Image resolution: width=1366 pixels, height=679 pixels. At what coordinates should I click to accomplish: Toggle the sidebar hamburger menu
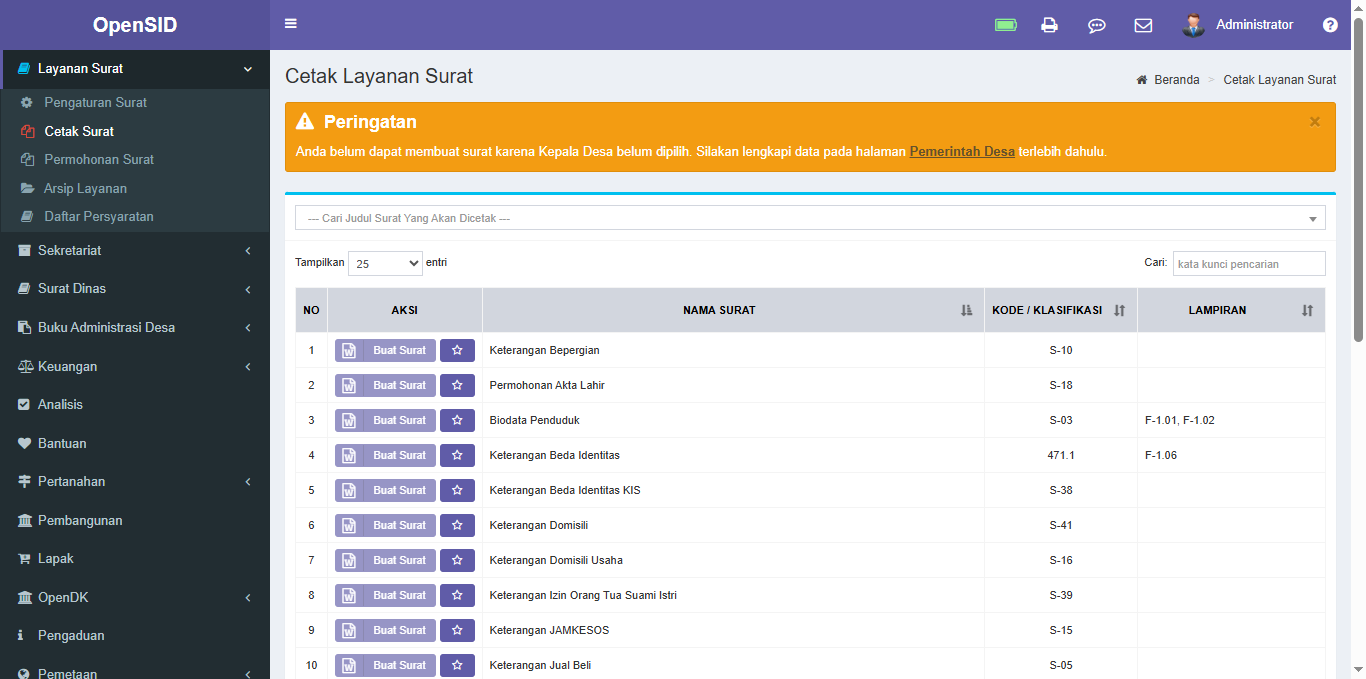tap(291, 24)
